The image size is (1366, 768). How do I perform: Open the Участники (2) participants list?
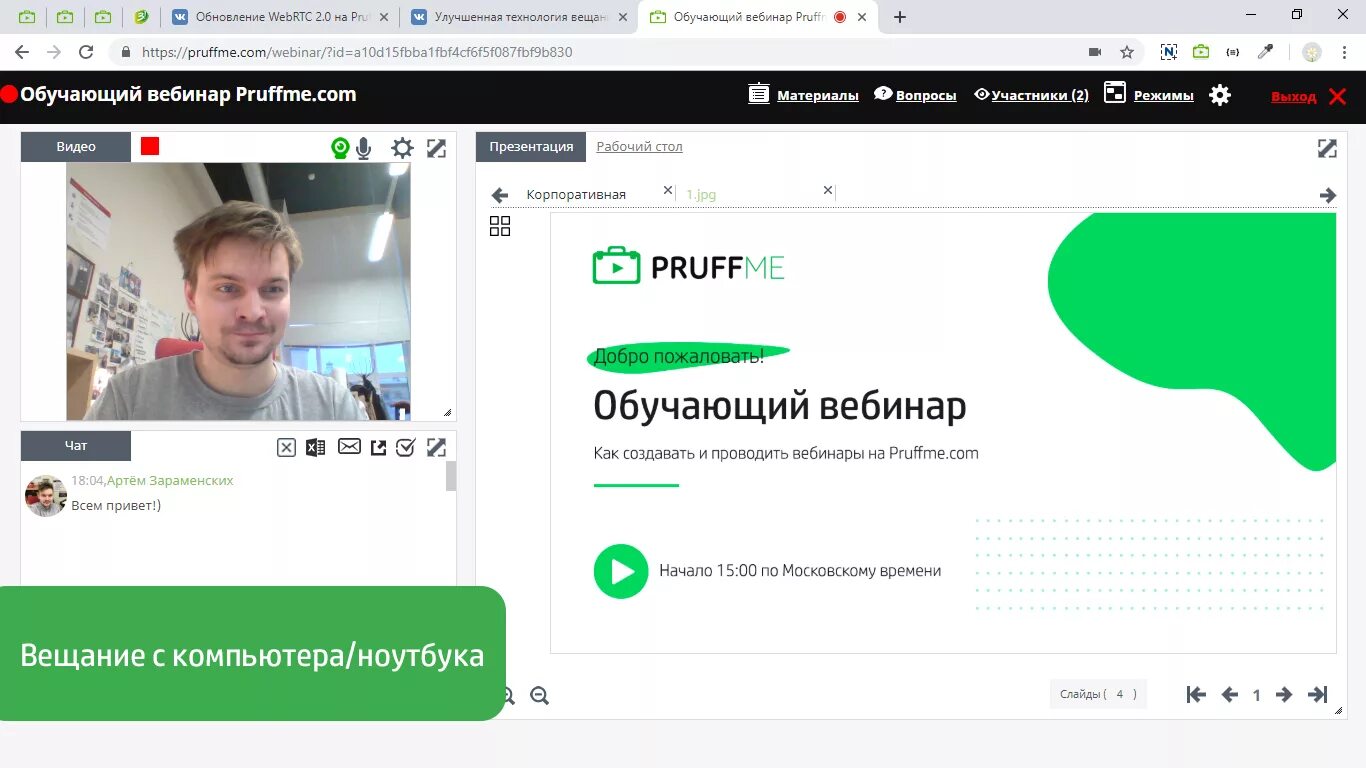(x=1040, y=95)
